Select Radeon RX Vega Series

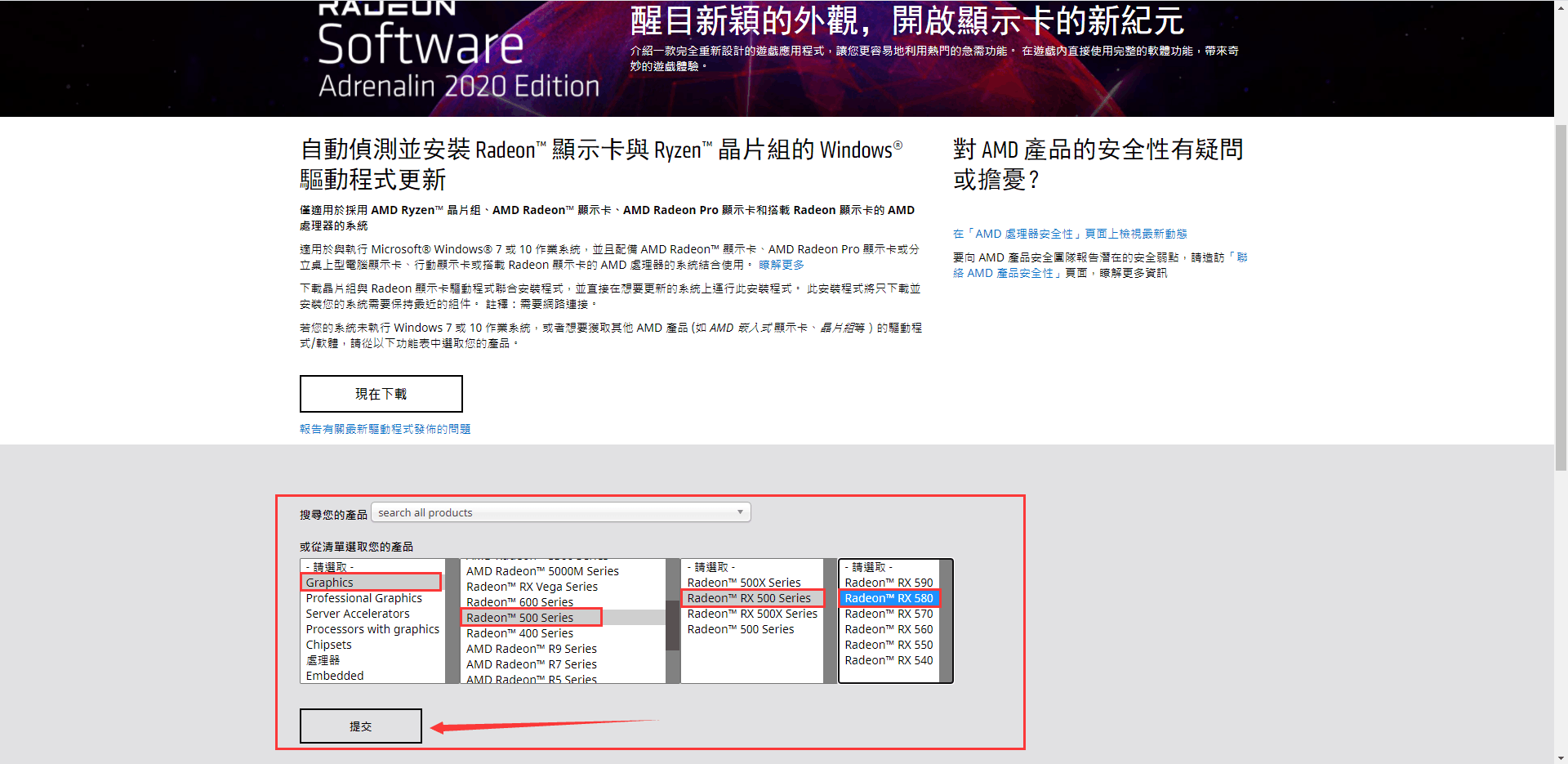563,587
